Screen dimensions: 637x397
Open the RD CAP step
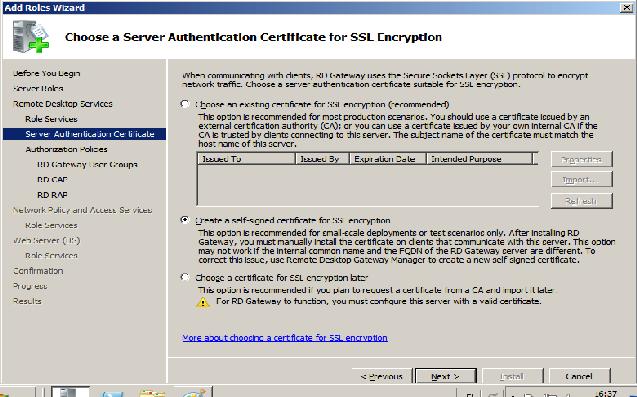[52, 180]
